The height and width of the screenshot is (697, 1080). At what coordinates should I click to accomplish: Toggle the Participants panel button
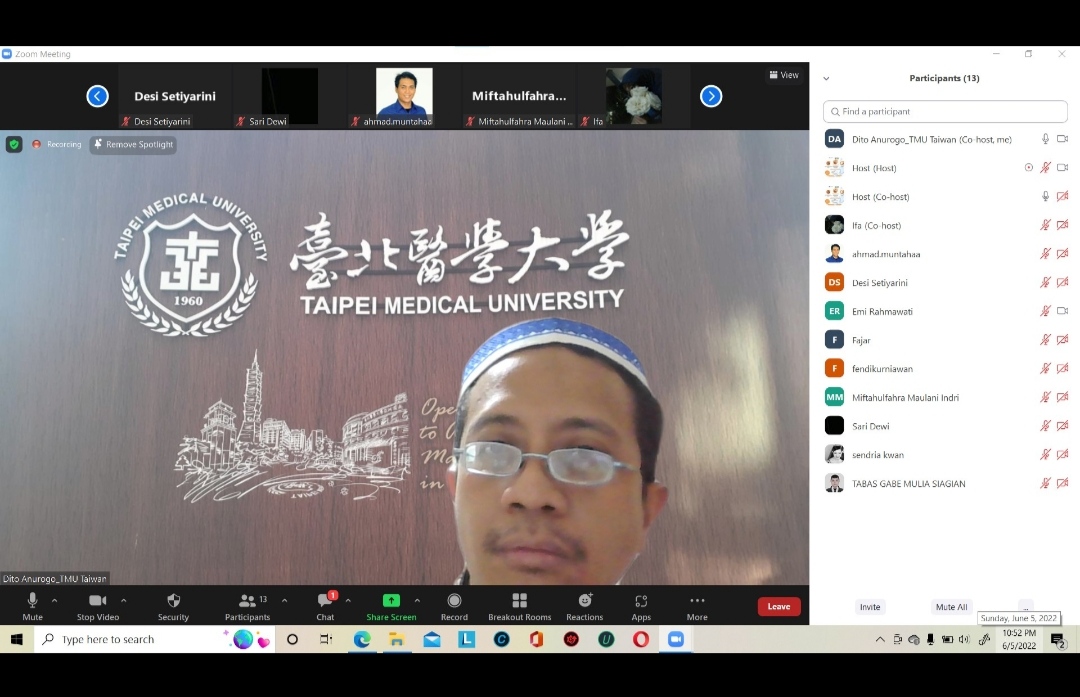pos(247,606)
